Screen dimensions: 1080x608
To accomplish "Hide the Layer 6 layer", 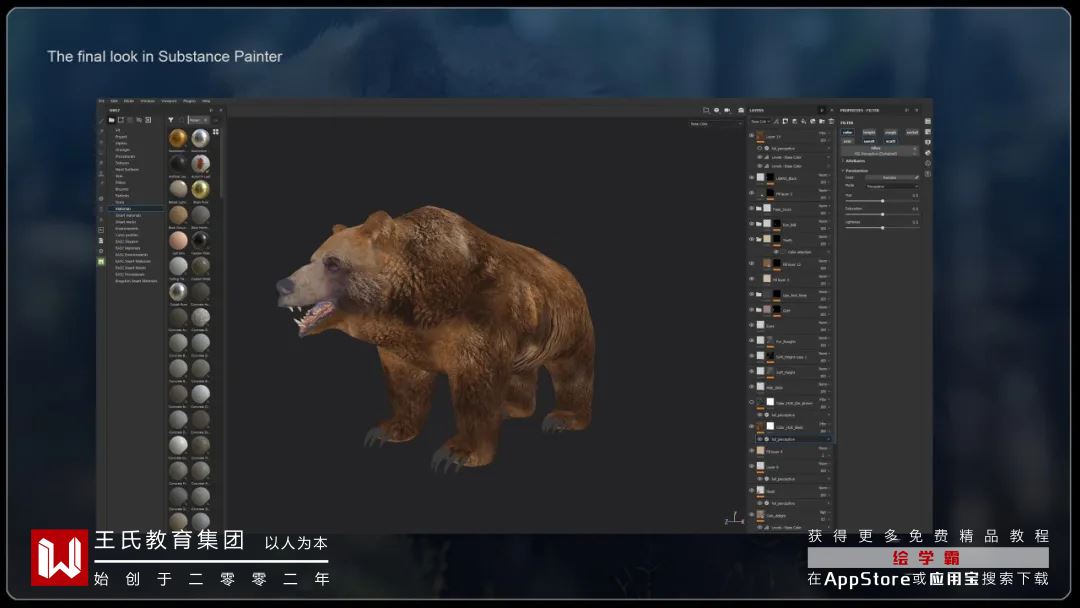I will click(751, 466).
